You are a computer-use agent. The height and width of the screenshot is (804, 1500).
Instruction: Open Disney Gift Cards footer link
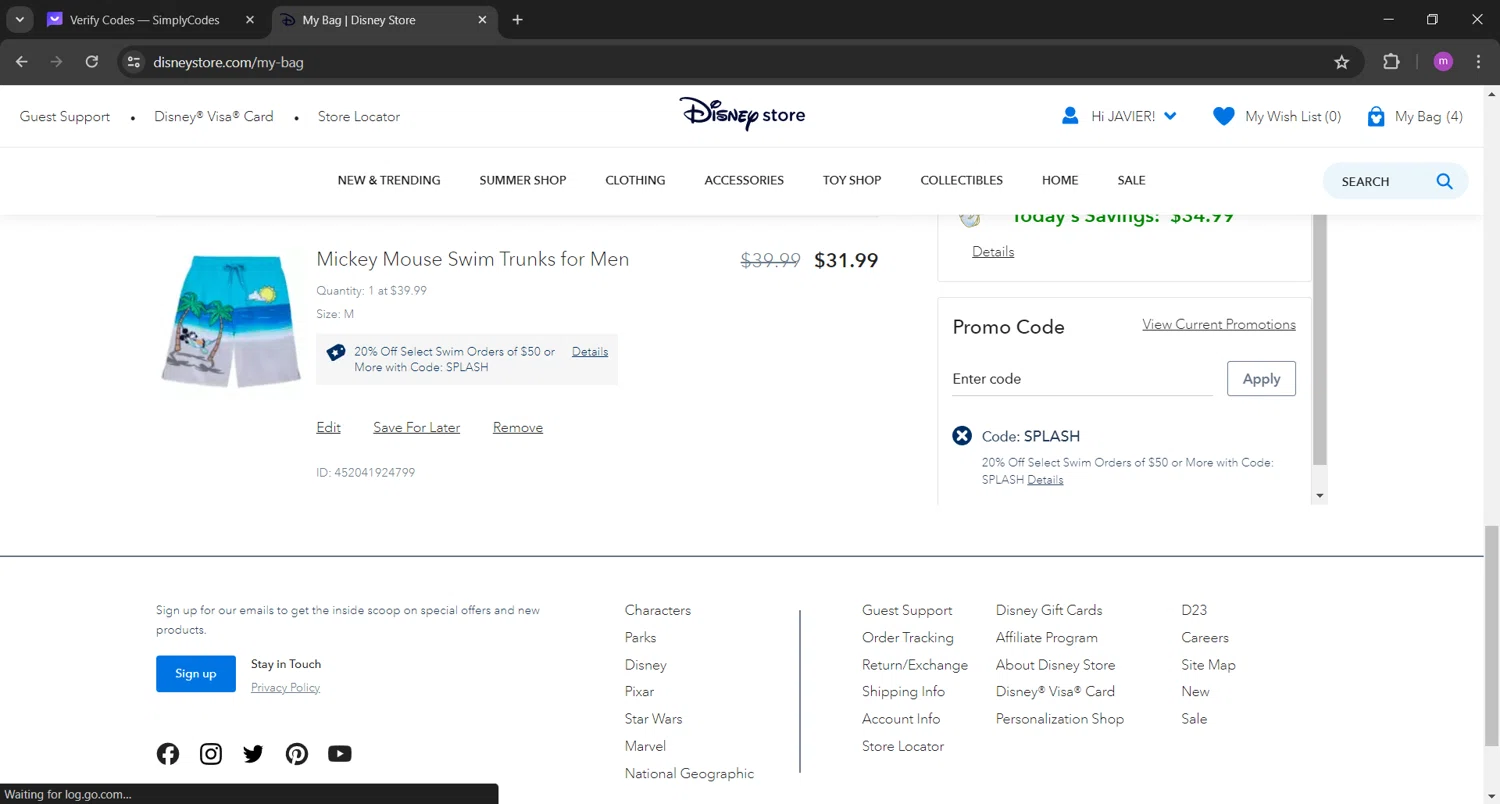click(x=1049, y=610)
